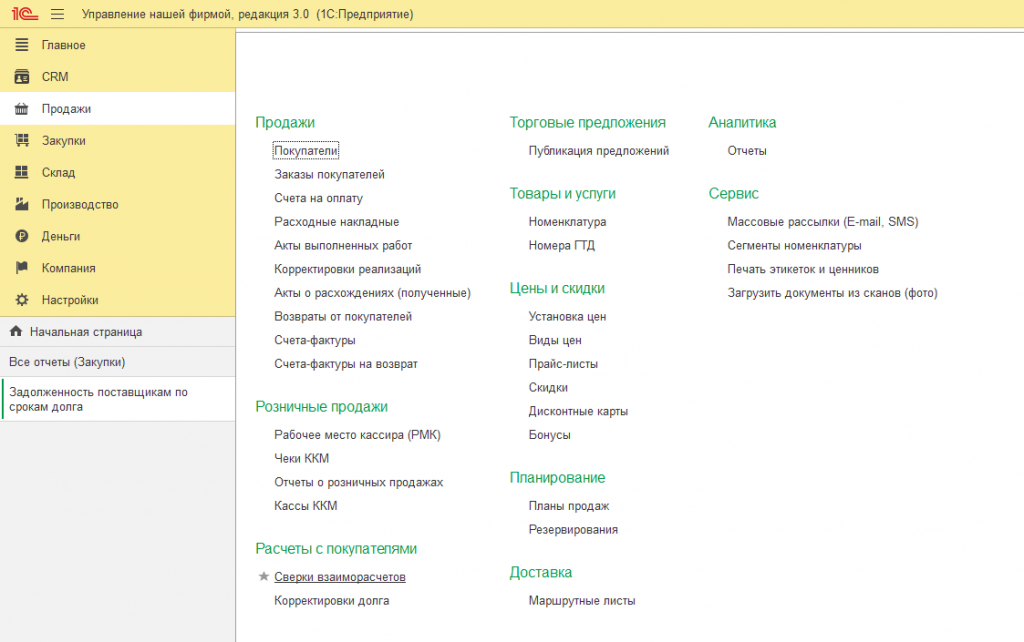Click the Настройки gear icon
The image size is (1024, 642).
(22, 300)
